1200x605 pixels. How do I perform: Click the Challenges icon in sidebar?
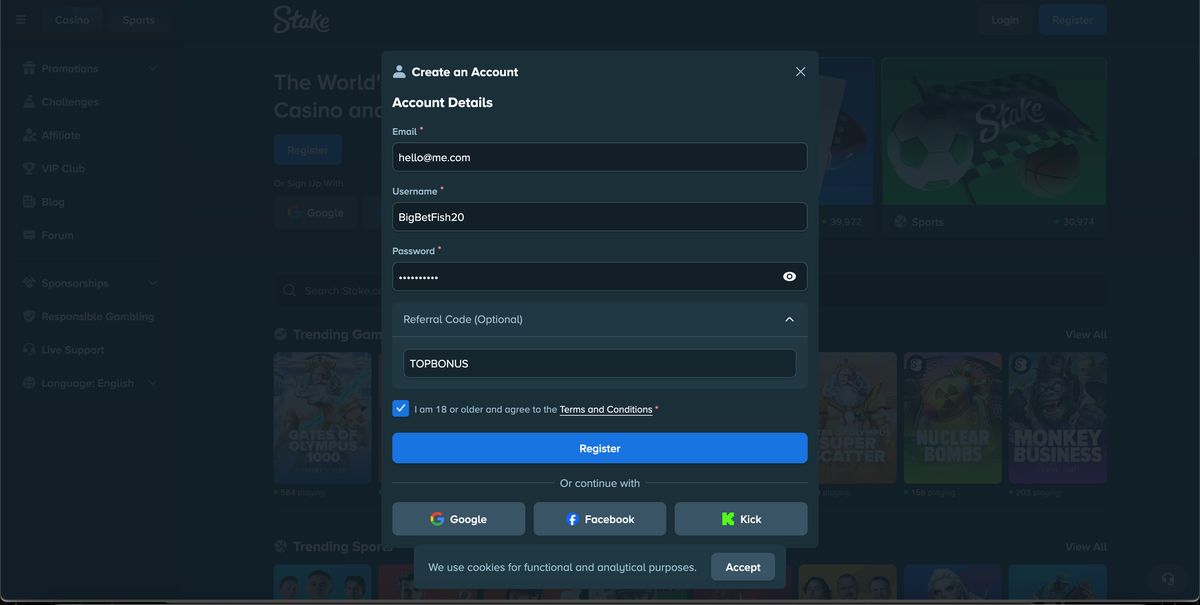pyautogui.click(x=29, y=102)
